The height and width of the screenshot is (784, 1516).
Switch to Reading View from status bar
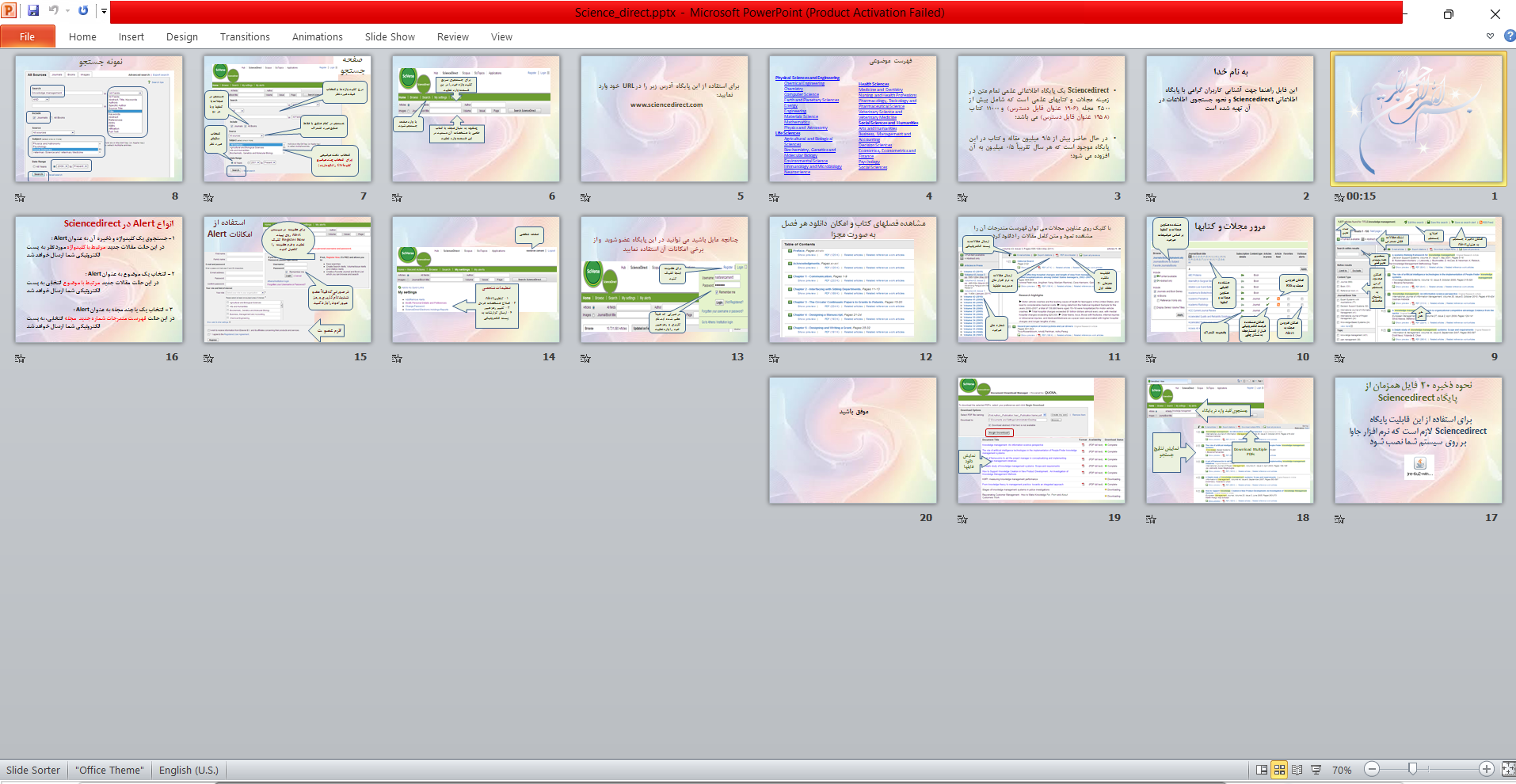pyautogui.click(x=1297, y=770)
